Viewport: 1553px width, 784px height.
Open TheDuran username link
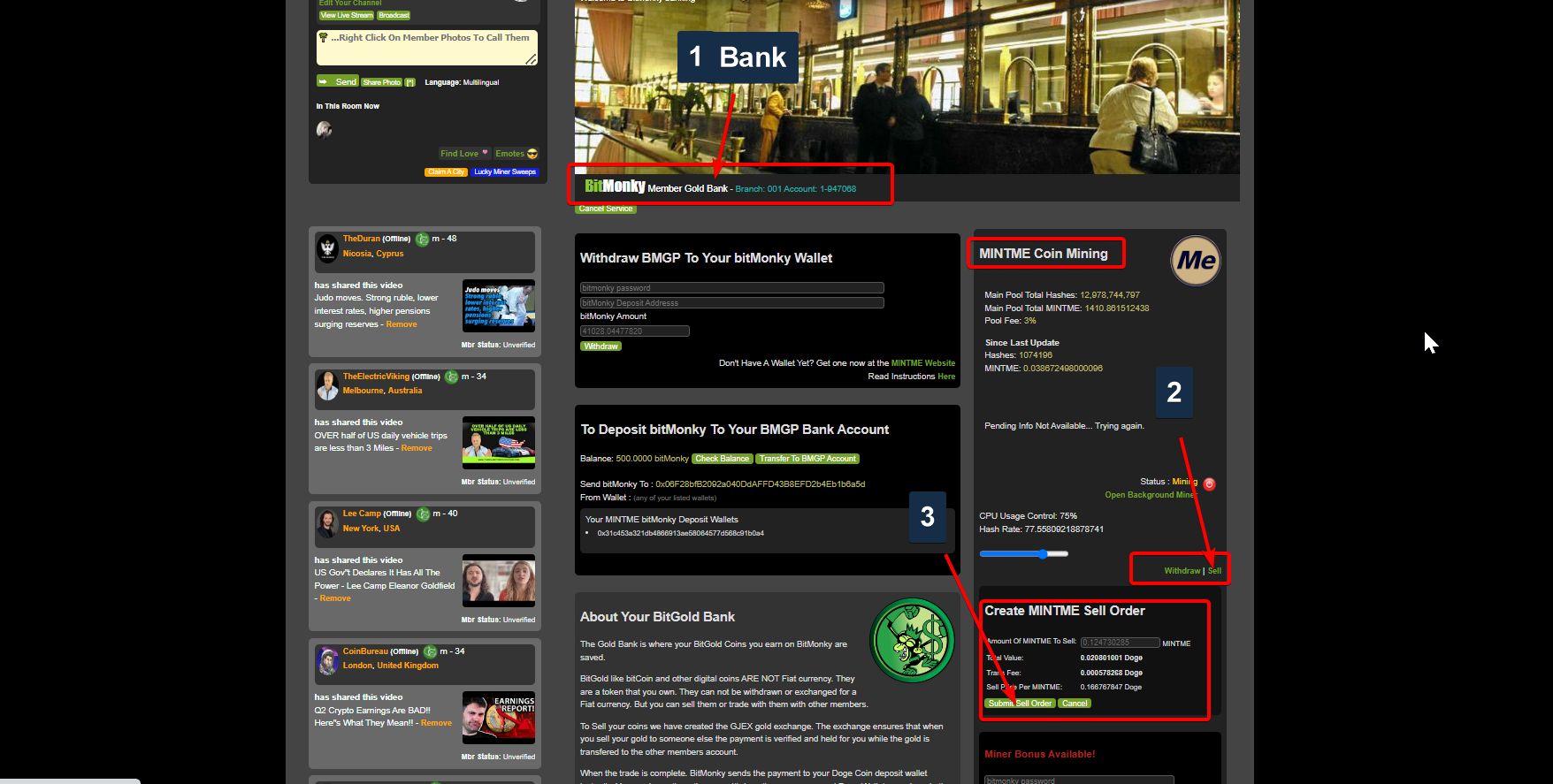[x=362, y=239]
